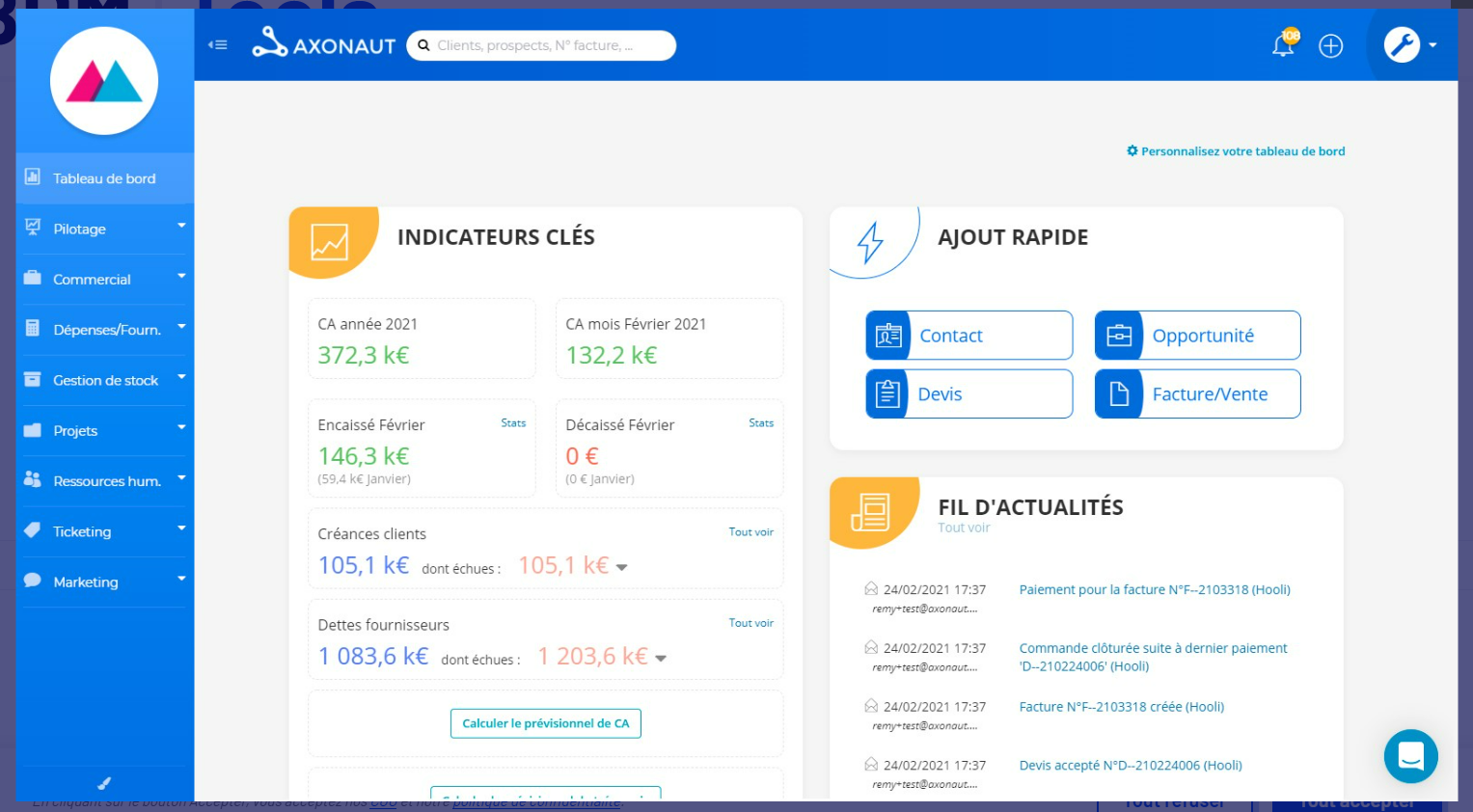Image resolution: width=1473 pixels, height=812 pixels.
Task: Expand the Dettes fournisseurs échues dropdown
Action: (660, 657)
